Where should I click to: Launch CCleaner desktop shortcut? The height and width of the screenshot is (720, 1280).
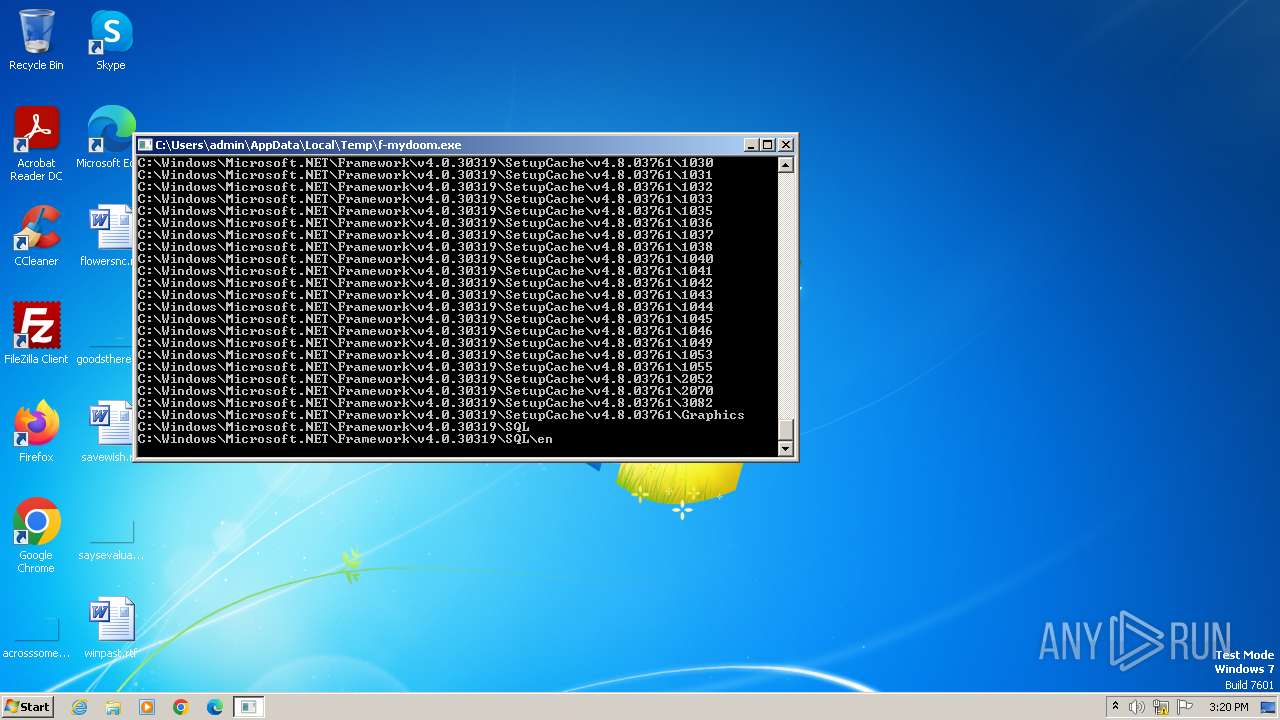[36, 236]
